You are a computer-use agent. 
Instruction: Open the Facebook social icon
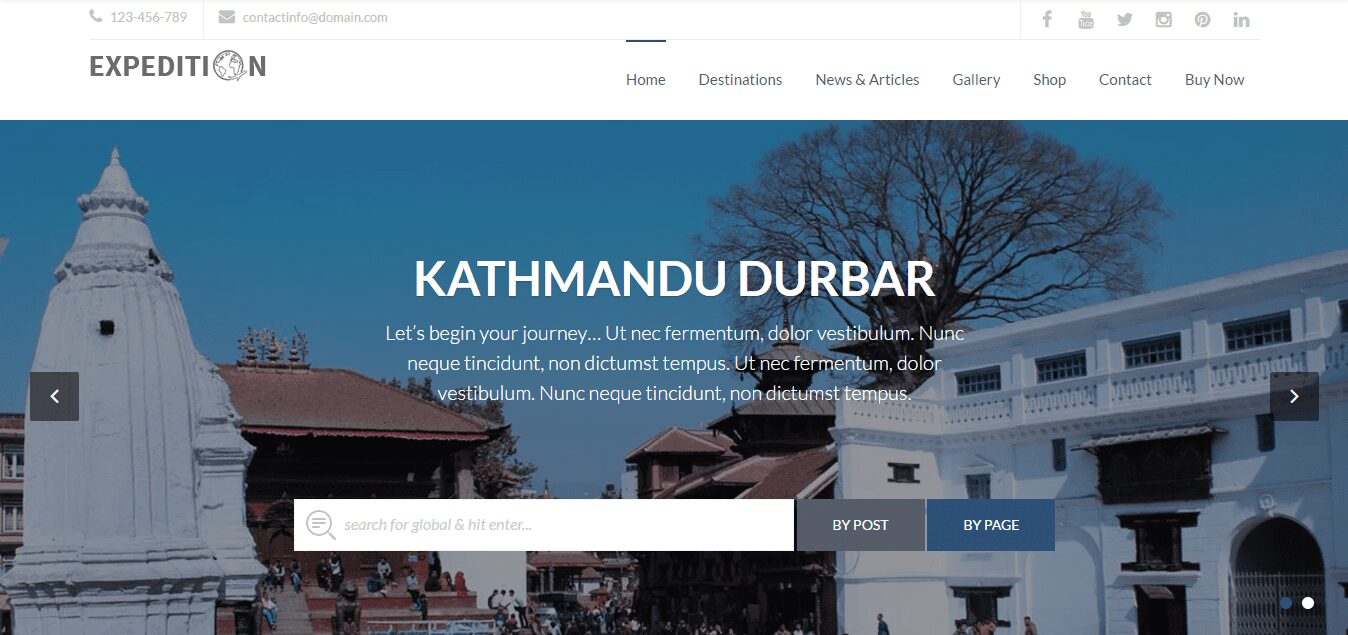coord(1047,19)
